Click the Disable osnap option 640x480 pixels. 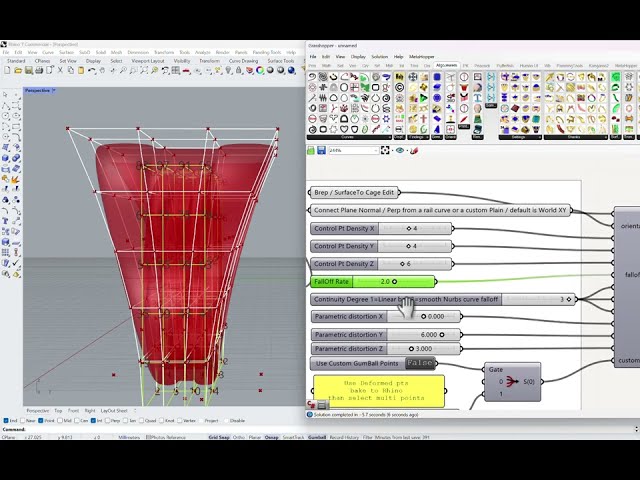[237, 420]
